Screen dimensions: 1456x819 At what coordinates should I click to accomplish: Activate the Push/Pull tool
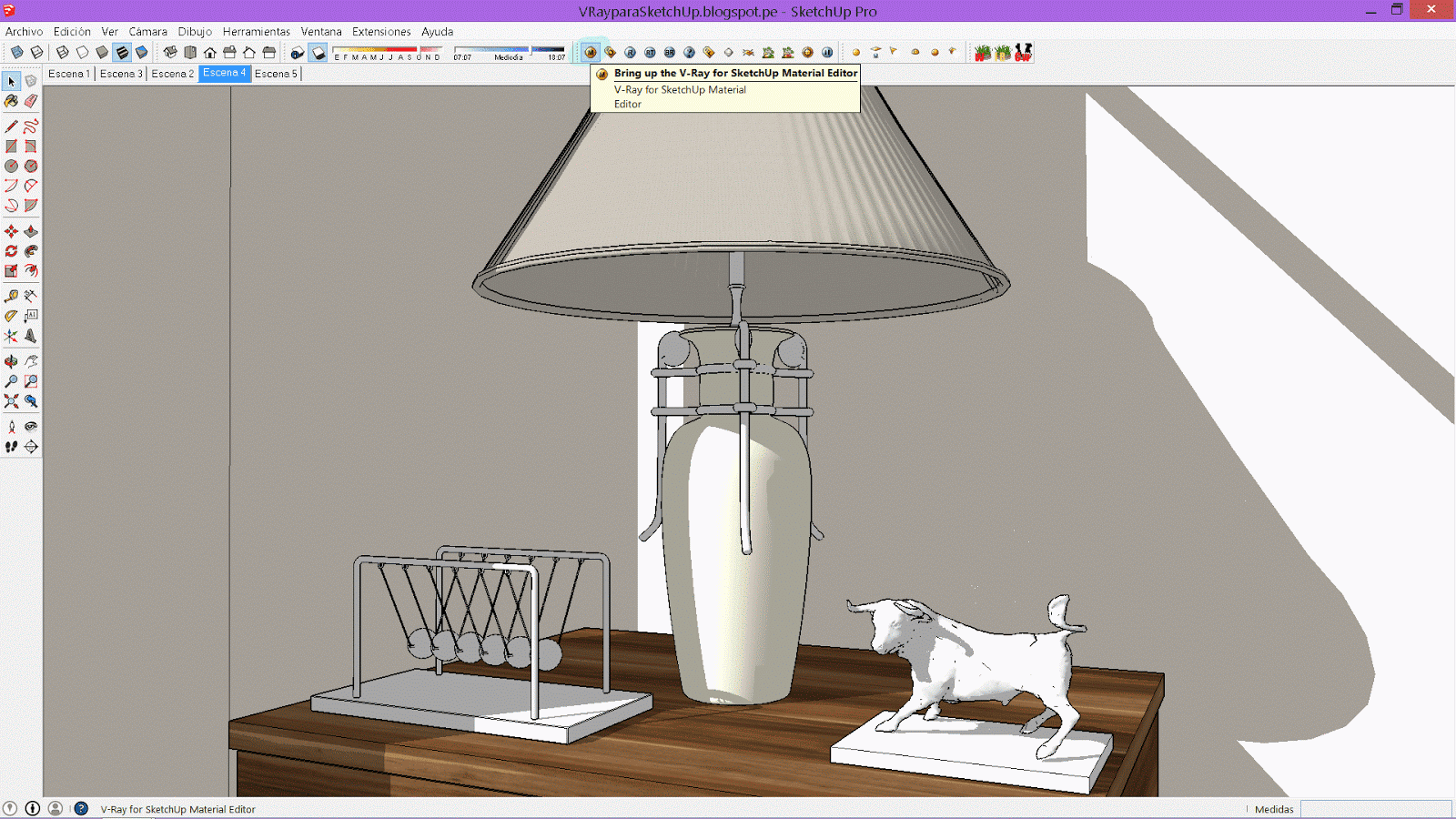click(33, 231)
